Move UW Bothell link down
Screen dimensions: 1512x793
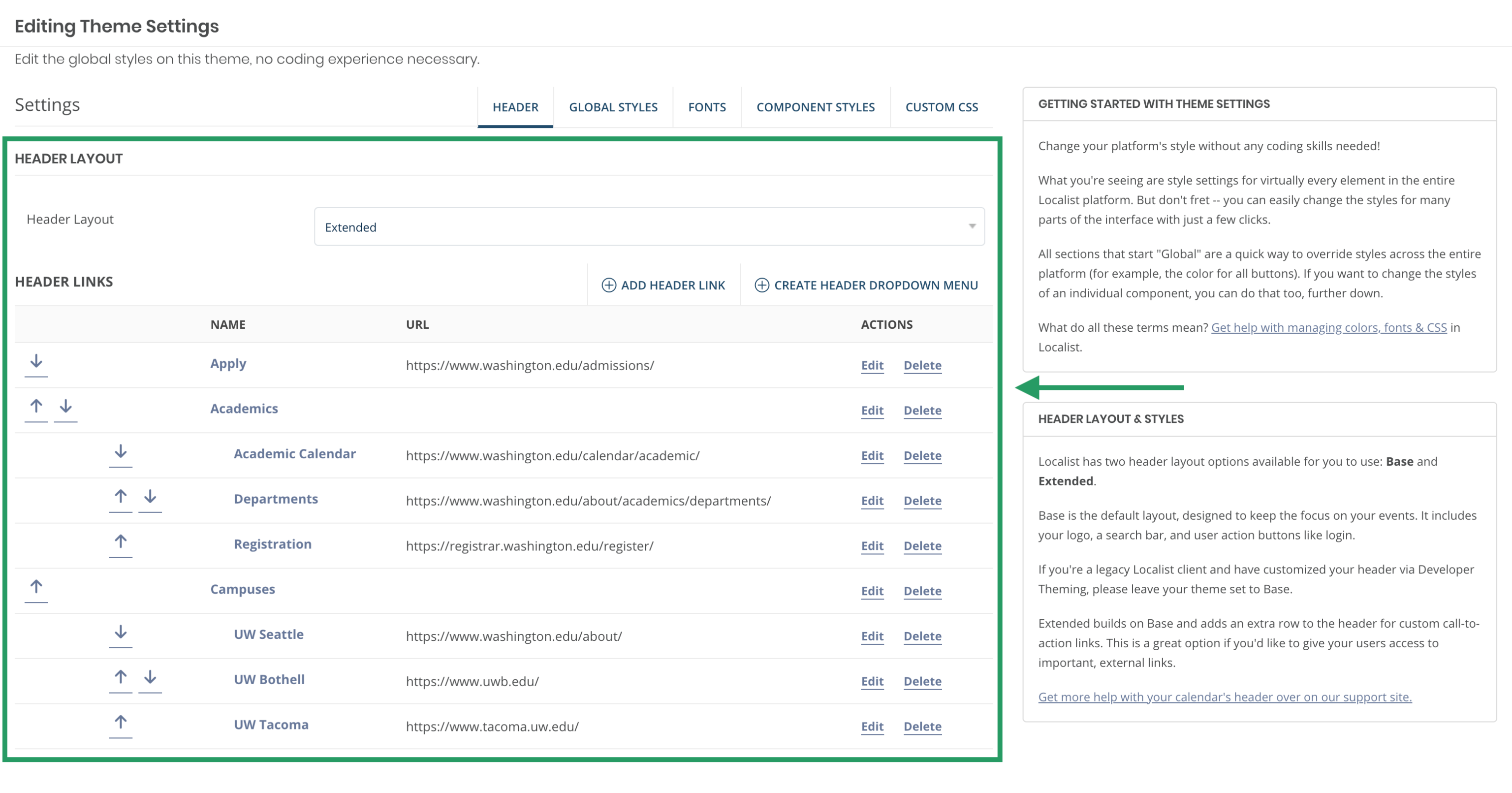click(x=150, y=678)
